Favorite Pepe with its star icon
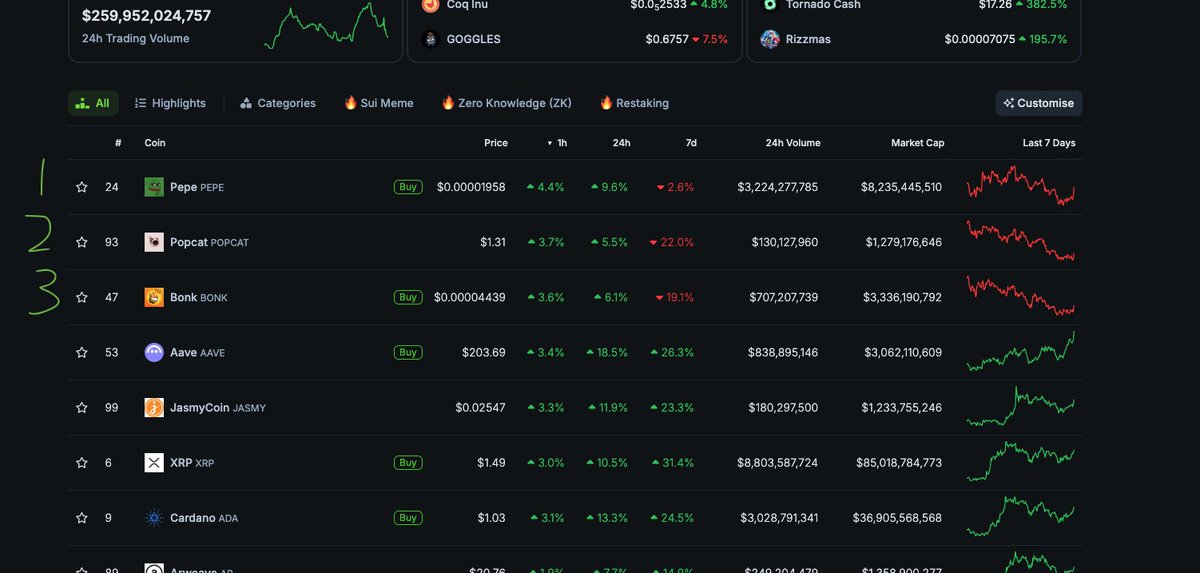This screenshot has height=573, width=1200. (x=82, y=187)
